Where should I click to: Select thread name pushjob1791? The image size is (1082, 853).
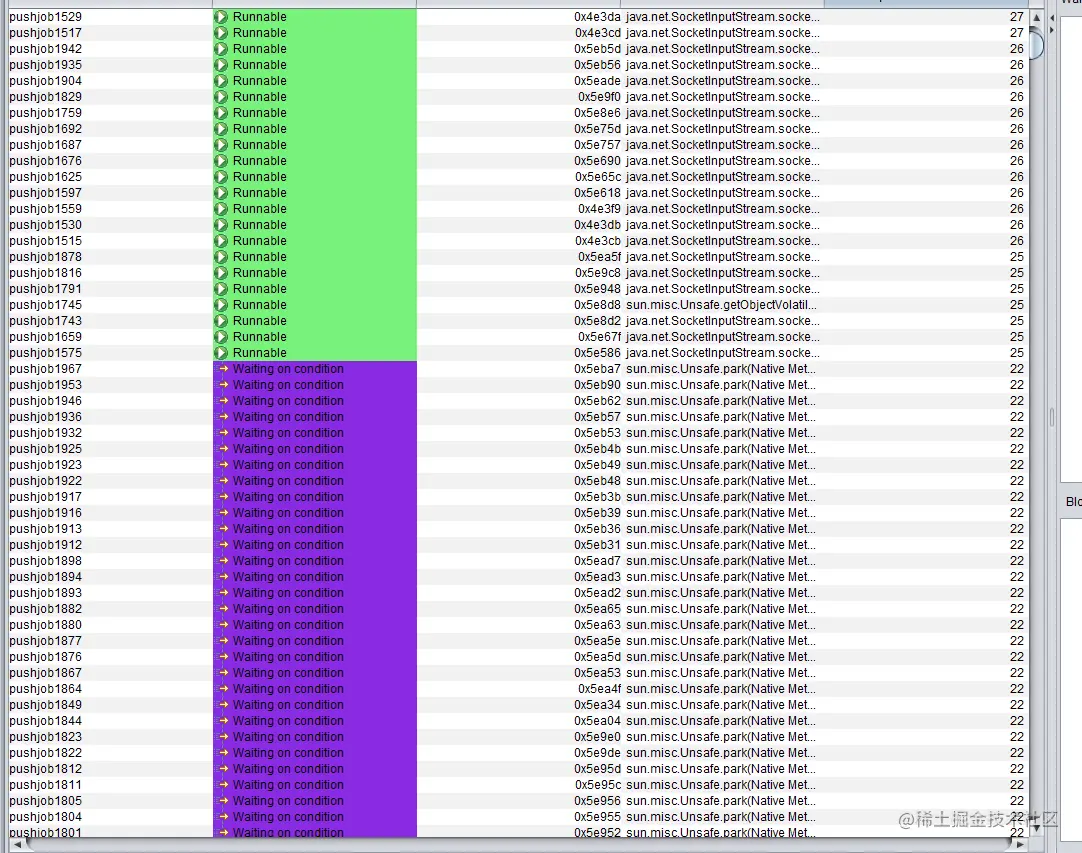46,288
